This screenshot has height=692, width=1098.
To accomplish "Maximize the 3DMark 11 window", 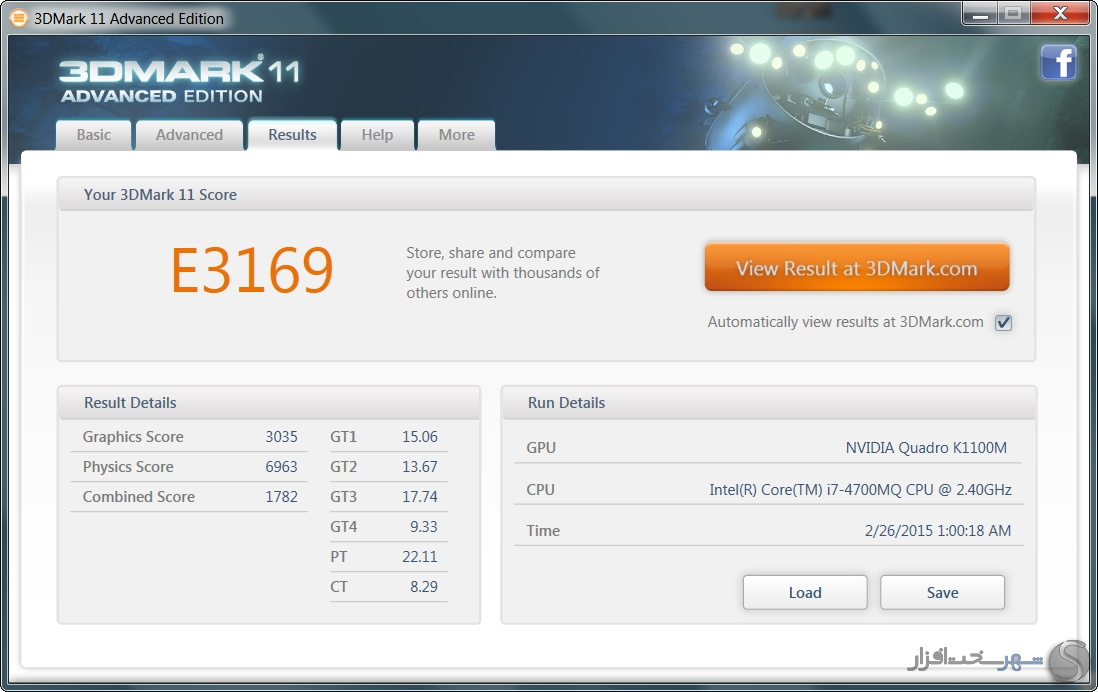I will click(1013, 14).
